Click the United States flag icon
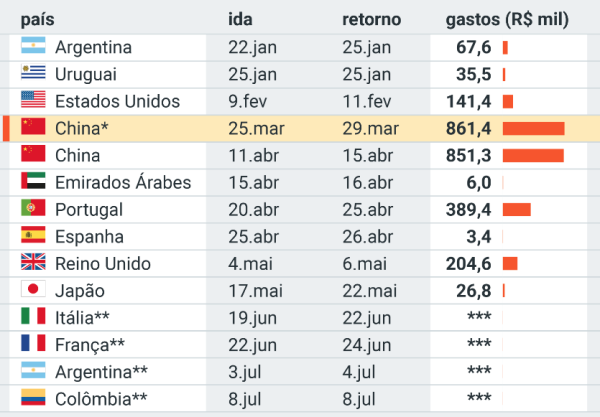Image resolution: width=600 pixels, height=417 pixels. tap(34, 101)
